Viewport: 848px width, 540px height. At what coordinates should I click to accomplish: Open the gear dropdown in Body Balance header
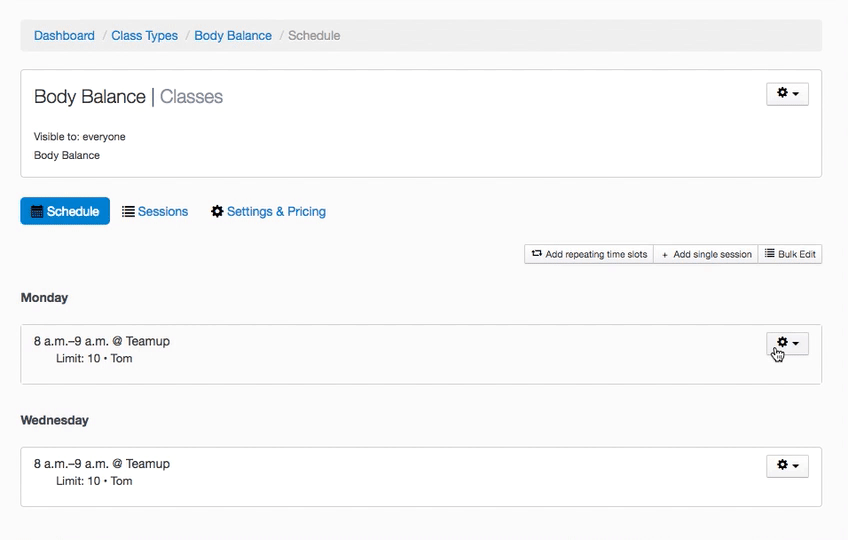[x=787, y=93]
